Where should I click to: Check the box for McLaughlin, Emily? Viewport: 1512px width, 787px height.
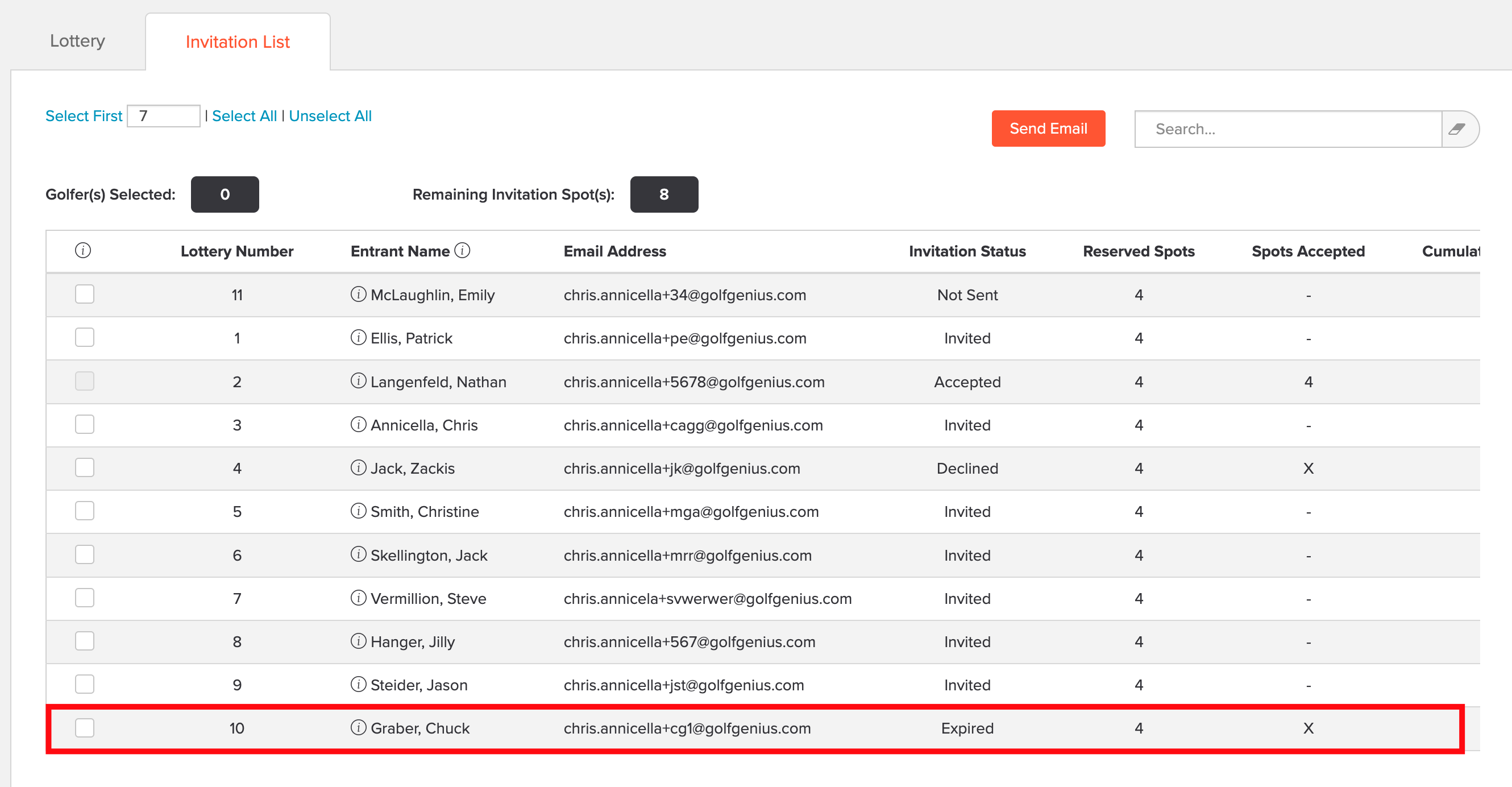click(85, 294)
